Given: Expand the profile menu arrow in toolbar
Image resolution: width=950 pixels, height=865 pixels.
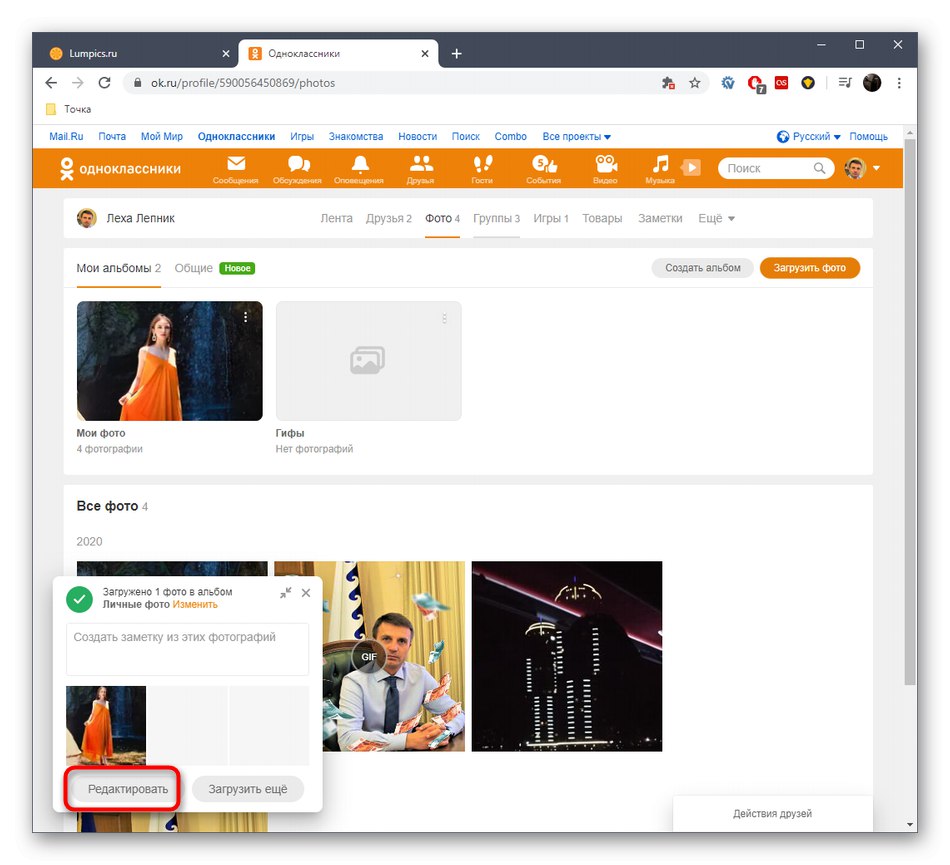Looking at the screenshot, I should click(x=877, y=168).
